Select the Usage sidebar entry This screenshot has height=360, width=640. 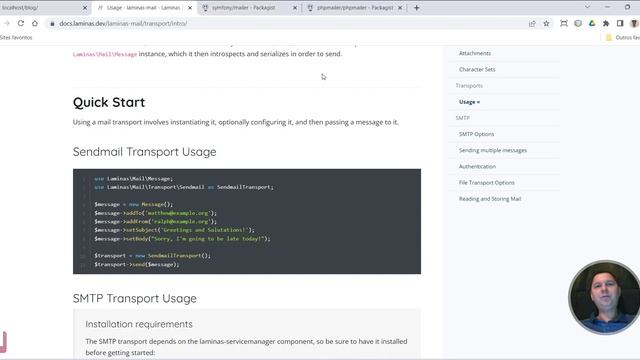coord(469,102)
